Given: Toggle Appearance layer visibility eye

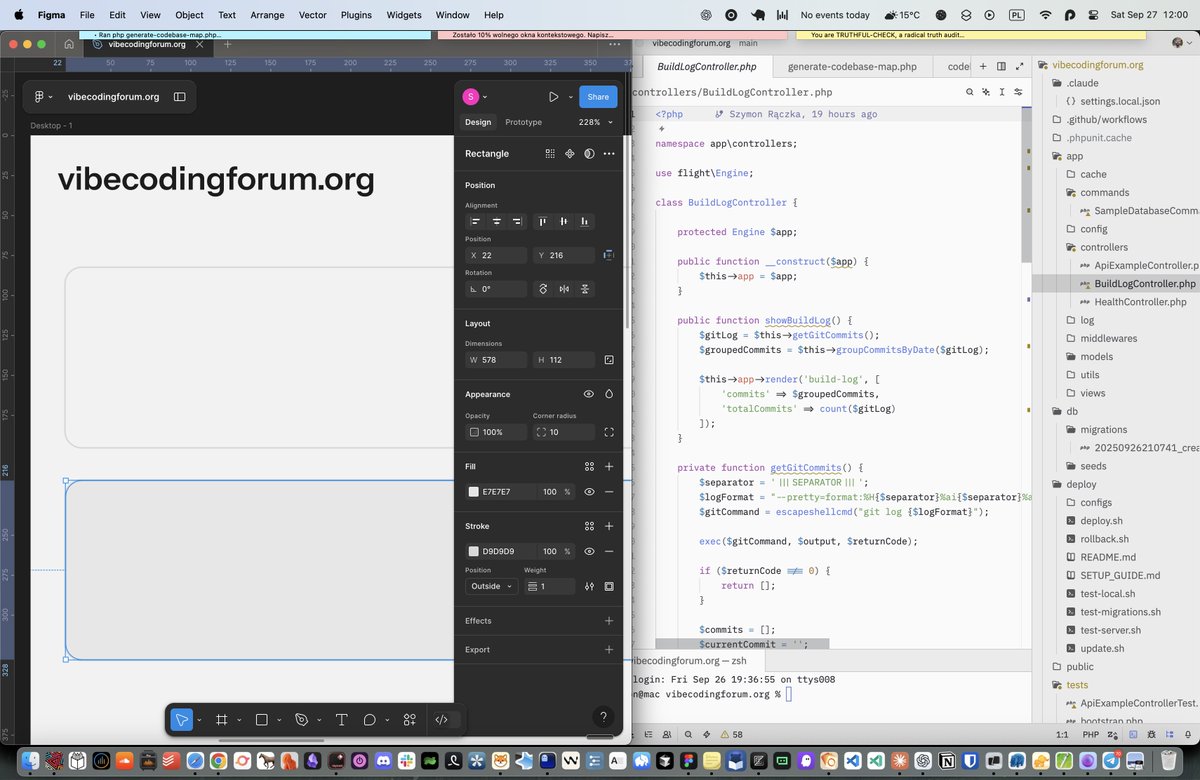Looking at the screenshot, I should coord(589,394).
